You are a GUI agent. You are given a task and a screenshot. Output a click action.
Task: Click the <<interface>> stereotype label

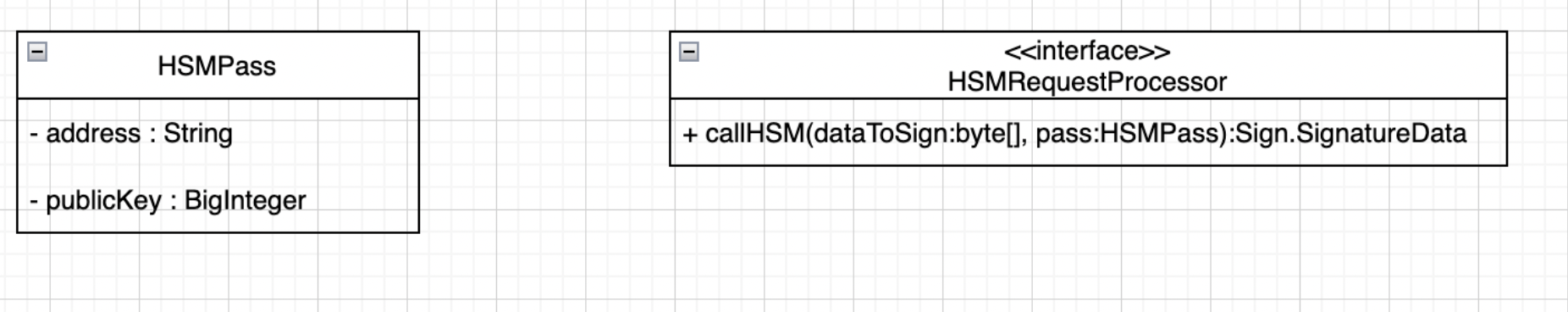pos(1087,51)
